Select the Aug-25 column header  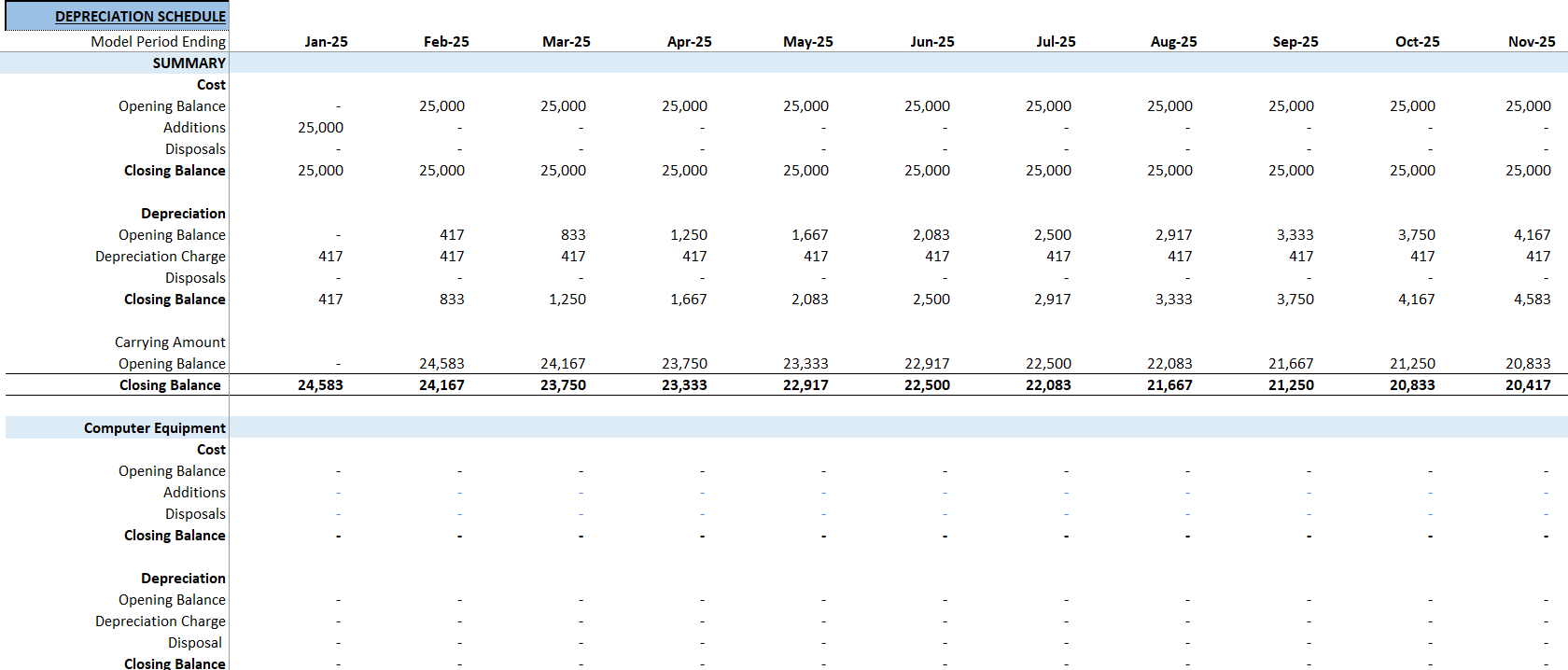coord(1173,42)
